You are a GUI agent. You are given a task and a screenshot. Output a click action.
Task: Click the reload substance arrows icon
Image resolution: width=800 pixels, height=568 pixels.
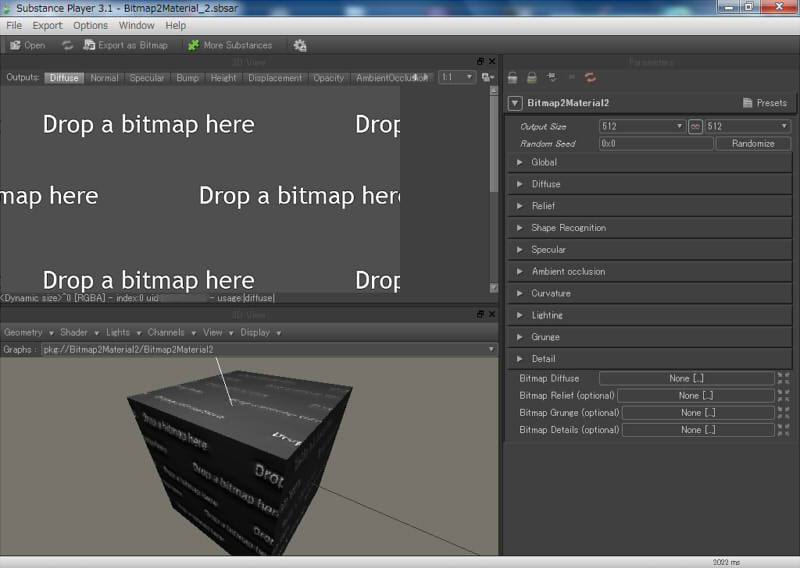point(67,45)
